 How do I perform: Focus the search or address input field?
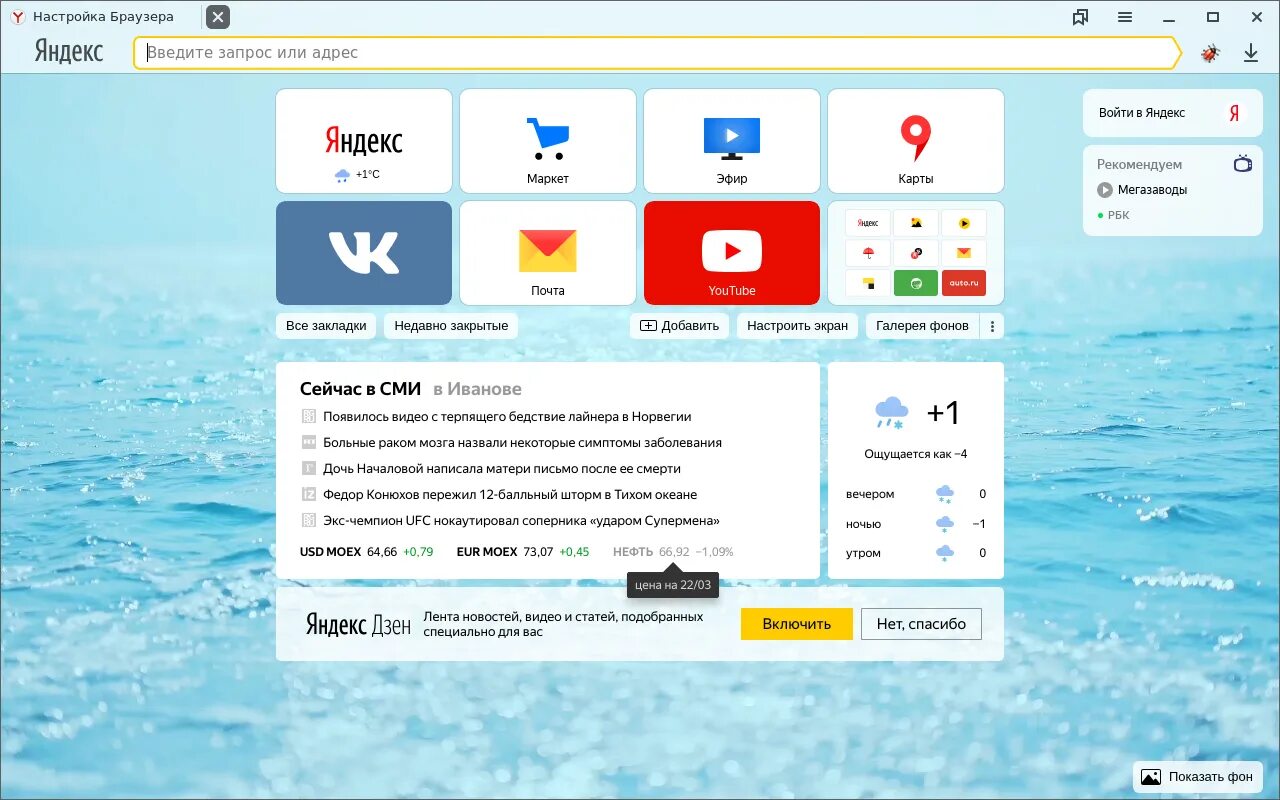point(657,53)
